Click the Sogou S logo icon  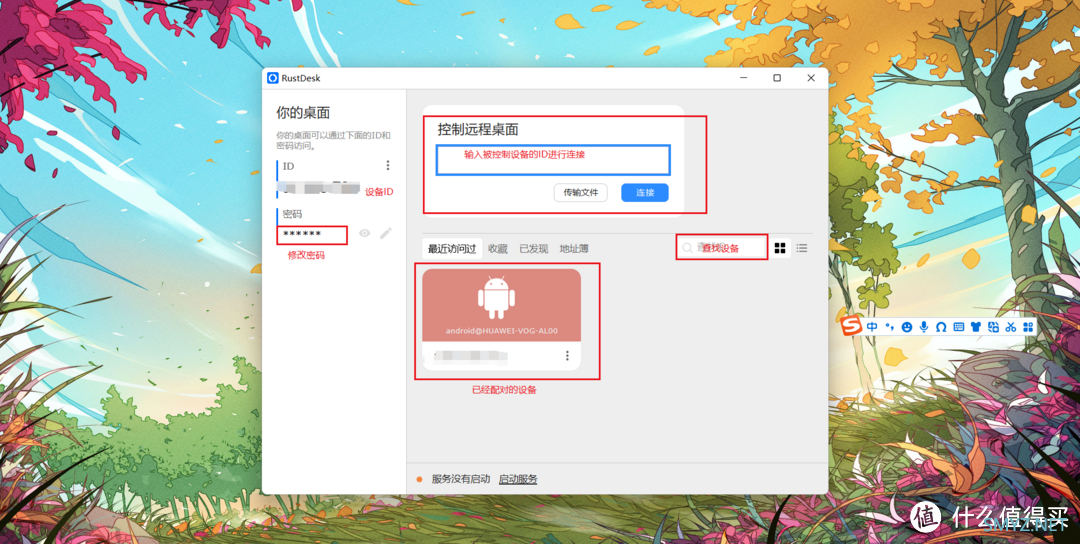coord(852,326)
